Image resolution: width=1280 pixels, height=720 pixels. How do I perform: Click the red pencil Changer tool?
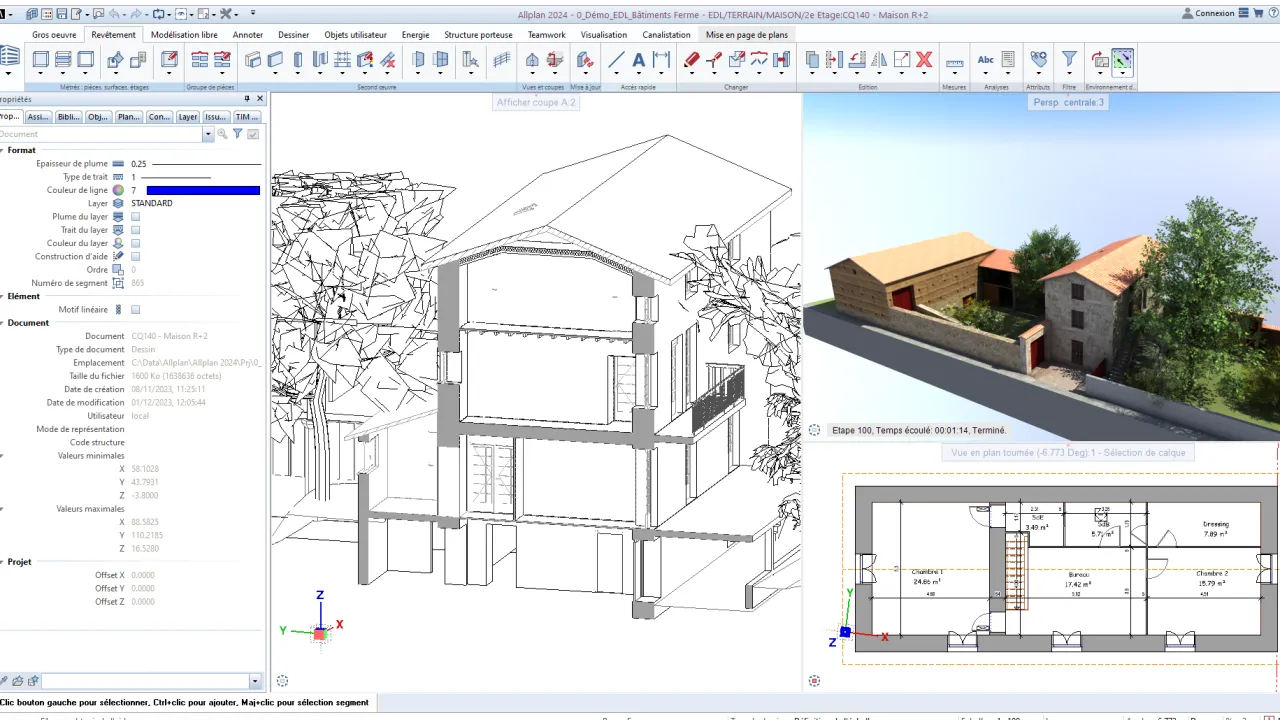tap(690, 60)
